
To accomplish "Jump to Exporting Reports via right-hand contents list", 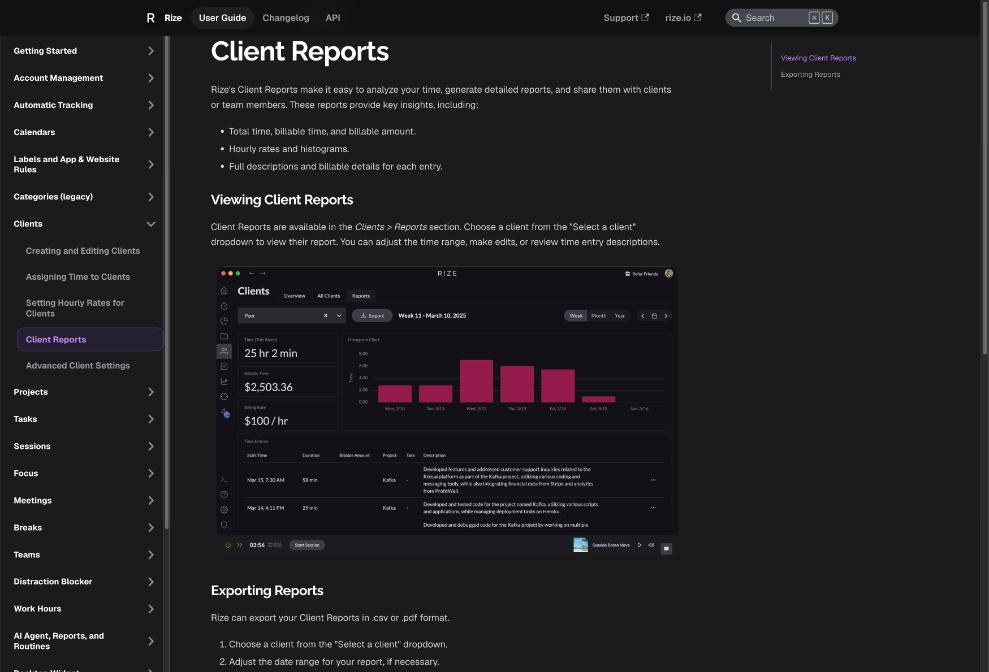I will [810, 74].
